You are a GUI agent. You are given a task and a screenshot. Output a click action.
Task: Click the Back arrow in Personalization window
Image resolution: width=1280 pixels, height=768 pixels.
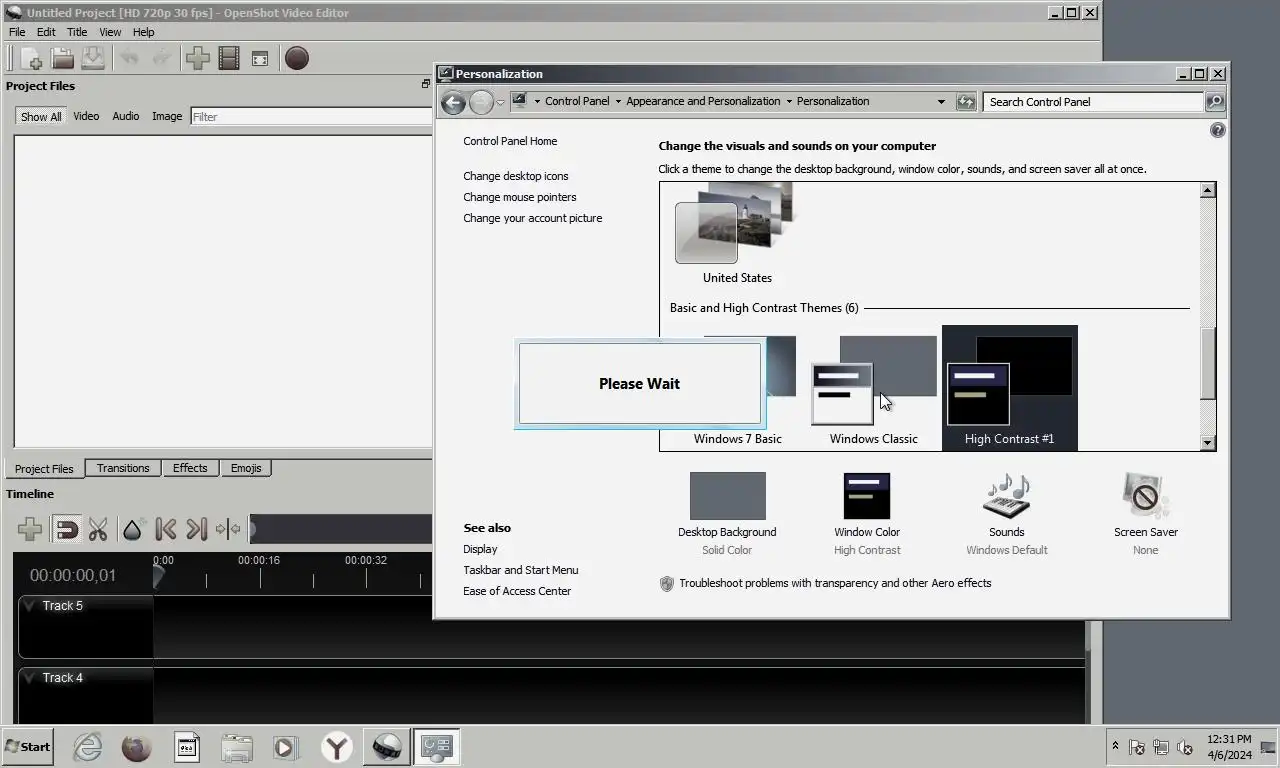453,102
